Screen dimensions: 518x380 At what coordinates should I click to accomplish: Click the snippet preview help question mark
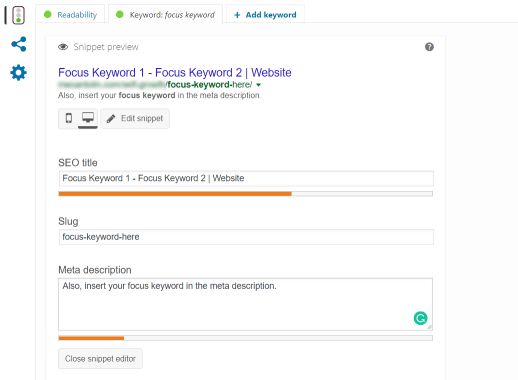(x=429, y=47)
